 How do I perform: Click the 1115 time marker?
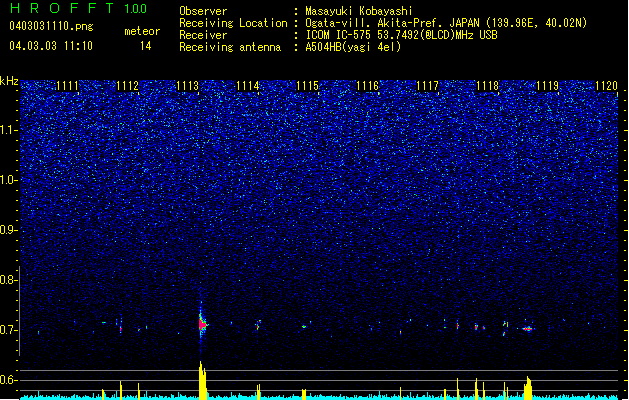pyautogui.click(x=307, y=86)
